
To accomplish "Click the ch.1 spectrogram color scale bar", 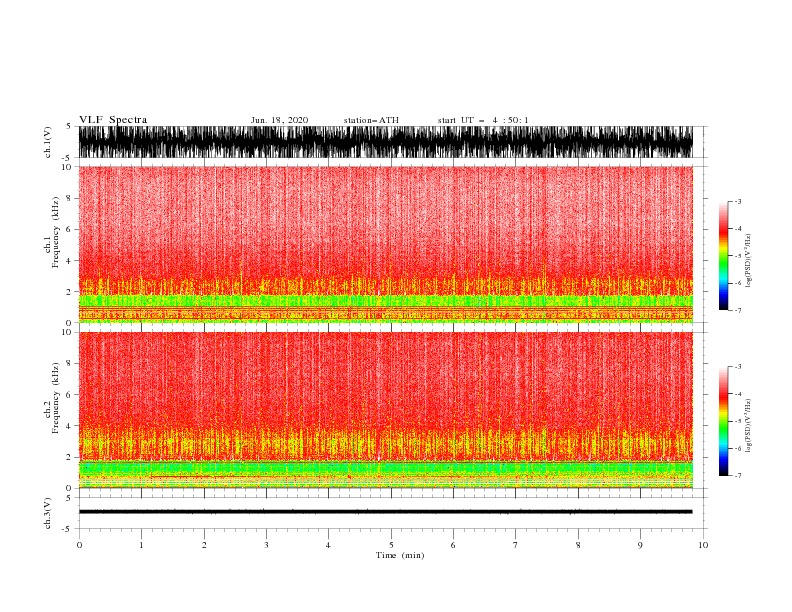I will pos(724,255).
